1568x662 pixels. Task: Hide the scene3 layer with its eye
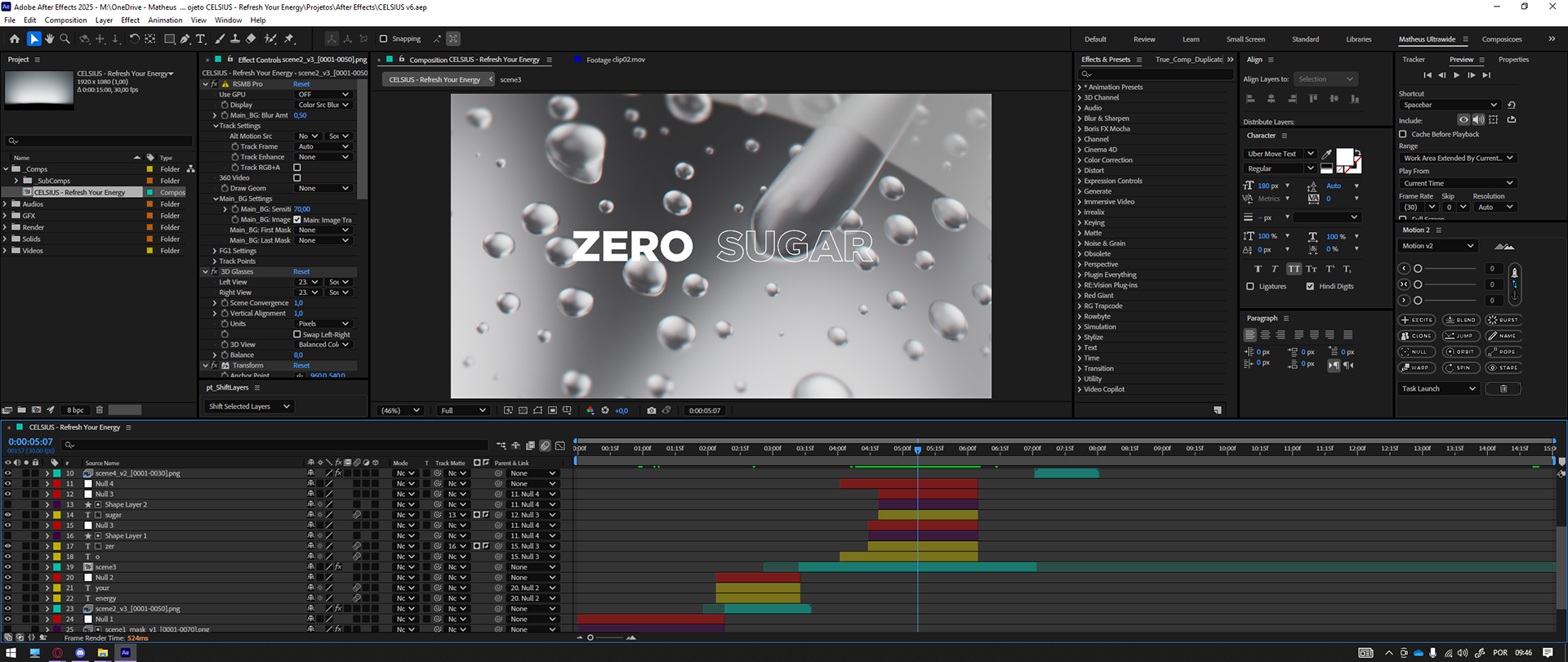pos(8,567)
